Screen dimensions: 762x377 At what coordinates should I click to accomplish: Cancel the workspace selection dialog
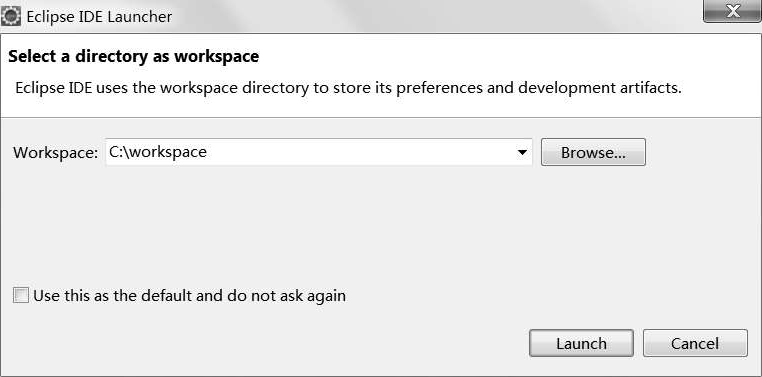click(695, 343)
